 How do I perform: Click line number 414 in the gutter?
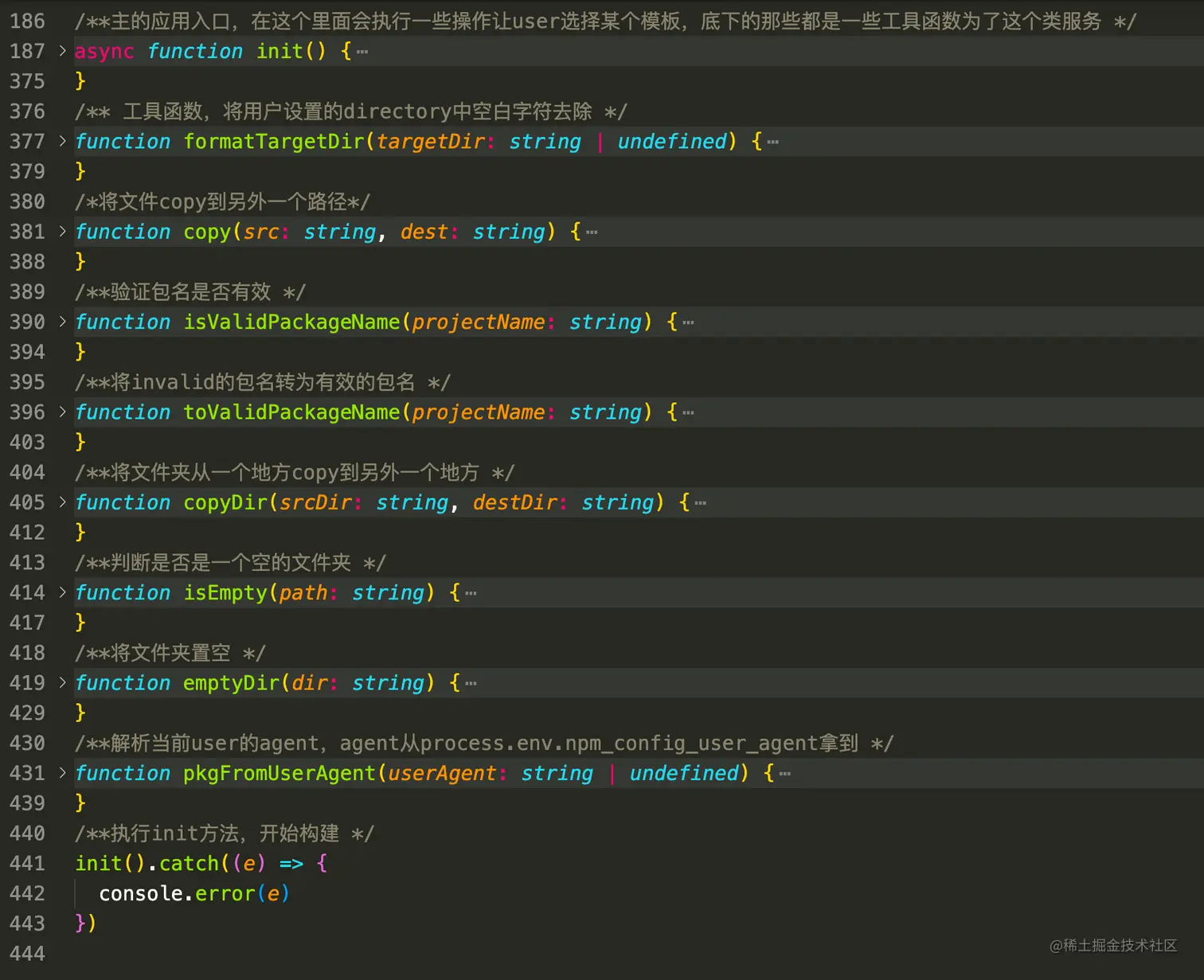(x=27, y=592)
